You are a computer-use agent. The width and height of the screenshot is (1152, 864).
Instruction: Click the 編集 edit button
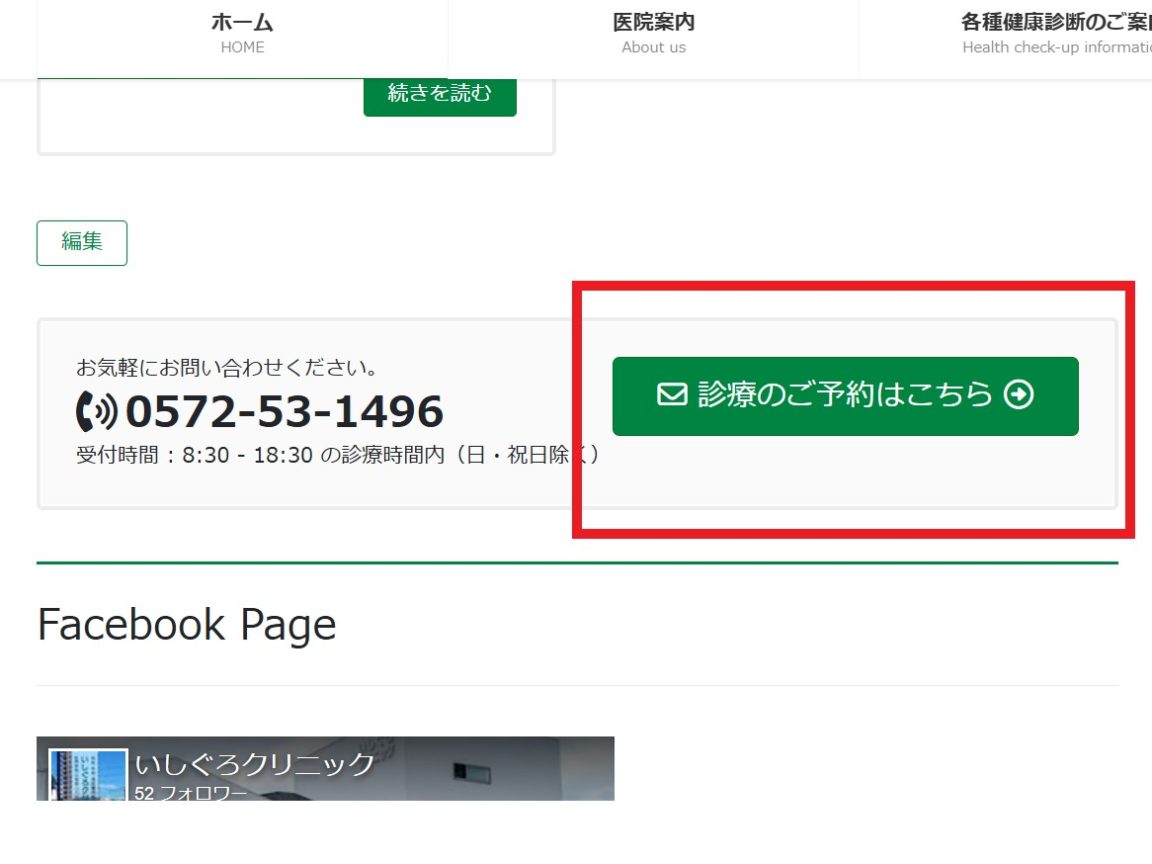82,242
